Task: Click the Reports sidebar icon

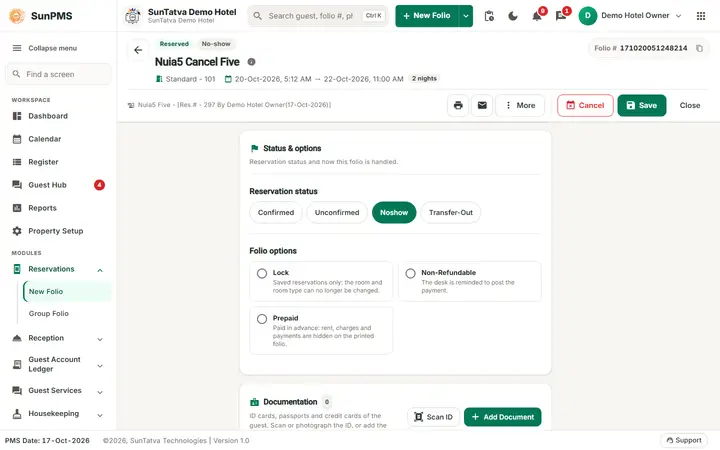Action: [x=17, y=208]
